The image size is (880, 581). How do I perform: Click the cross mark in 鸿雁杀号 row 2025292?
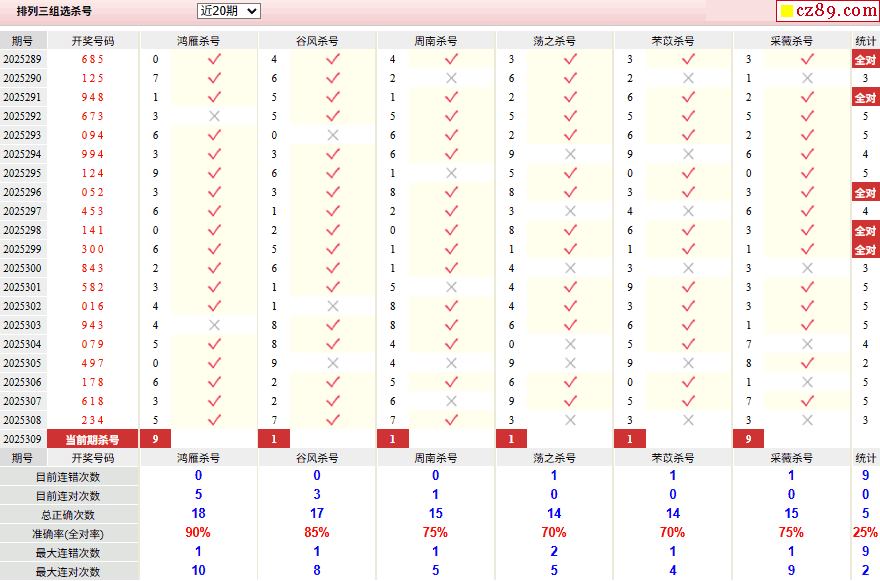pyautogui.click(x=213, y=116)
